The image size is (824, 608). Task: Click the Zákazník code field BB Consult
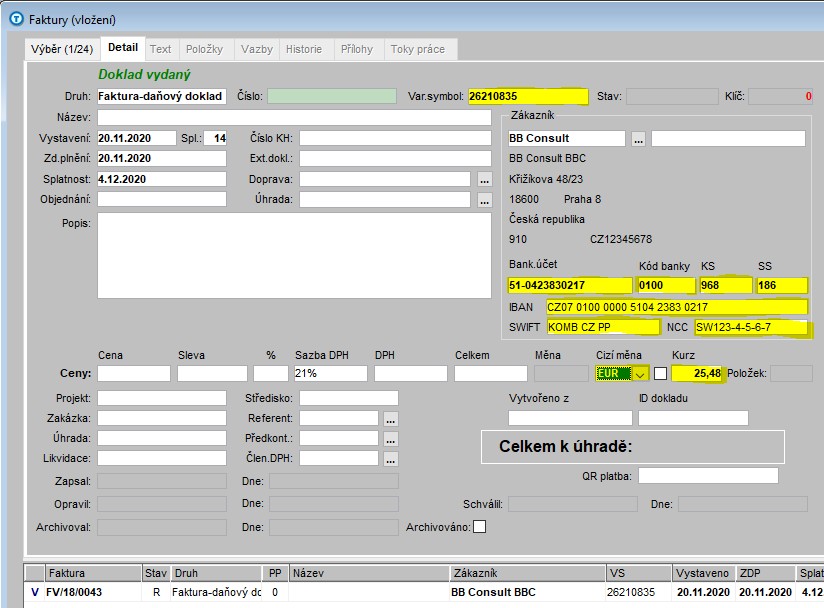click(x=566, y=138)
